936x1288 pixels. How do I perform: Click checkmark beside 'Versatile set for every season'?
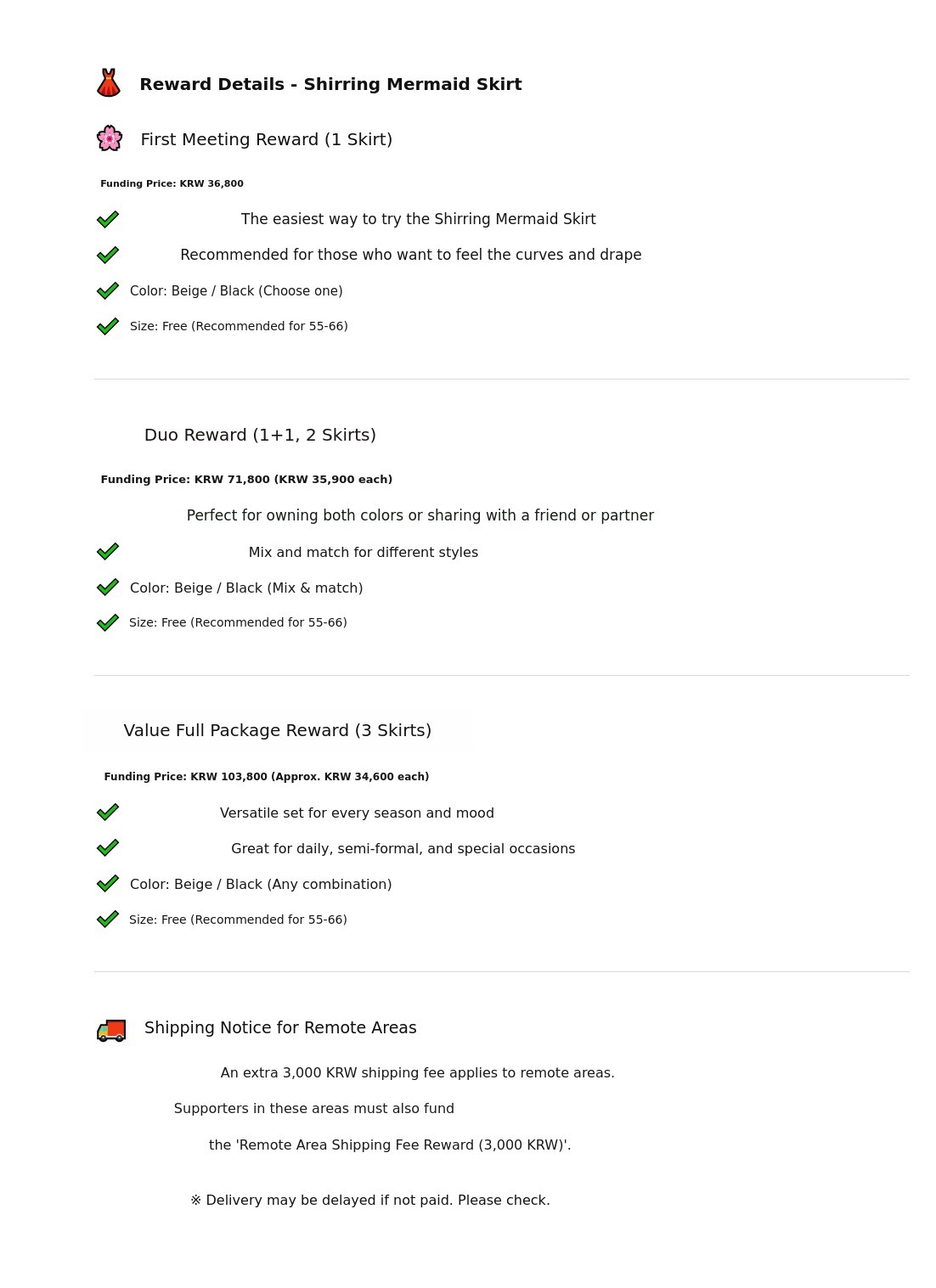tap(108, 813)
